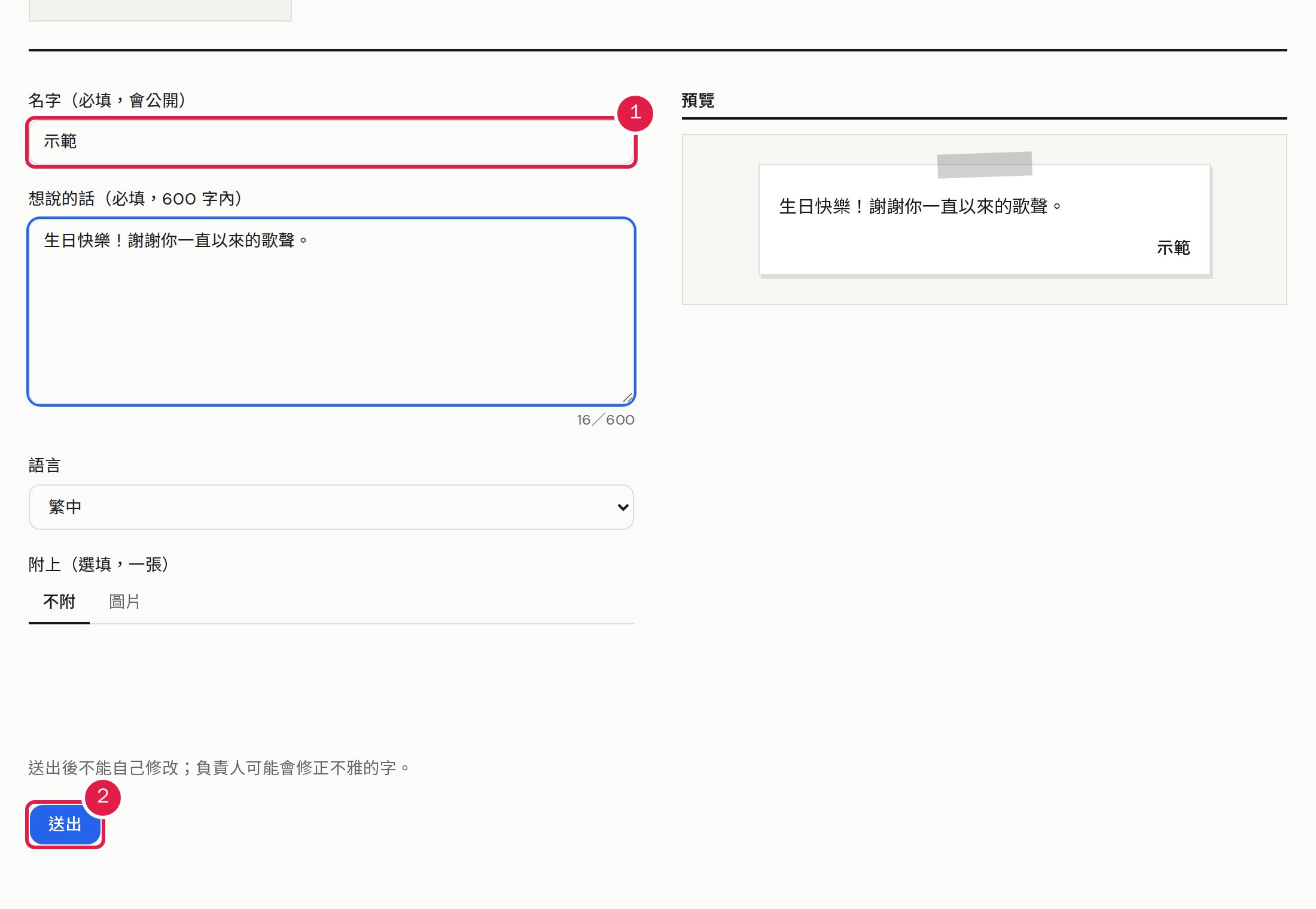Image resolution: width=1316 pixels, height=909 pixels.
Task: Click the 16／600 character counter
Action: [605, 420]
